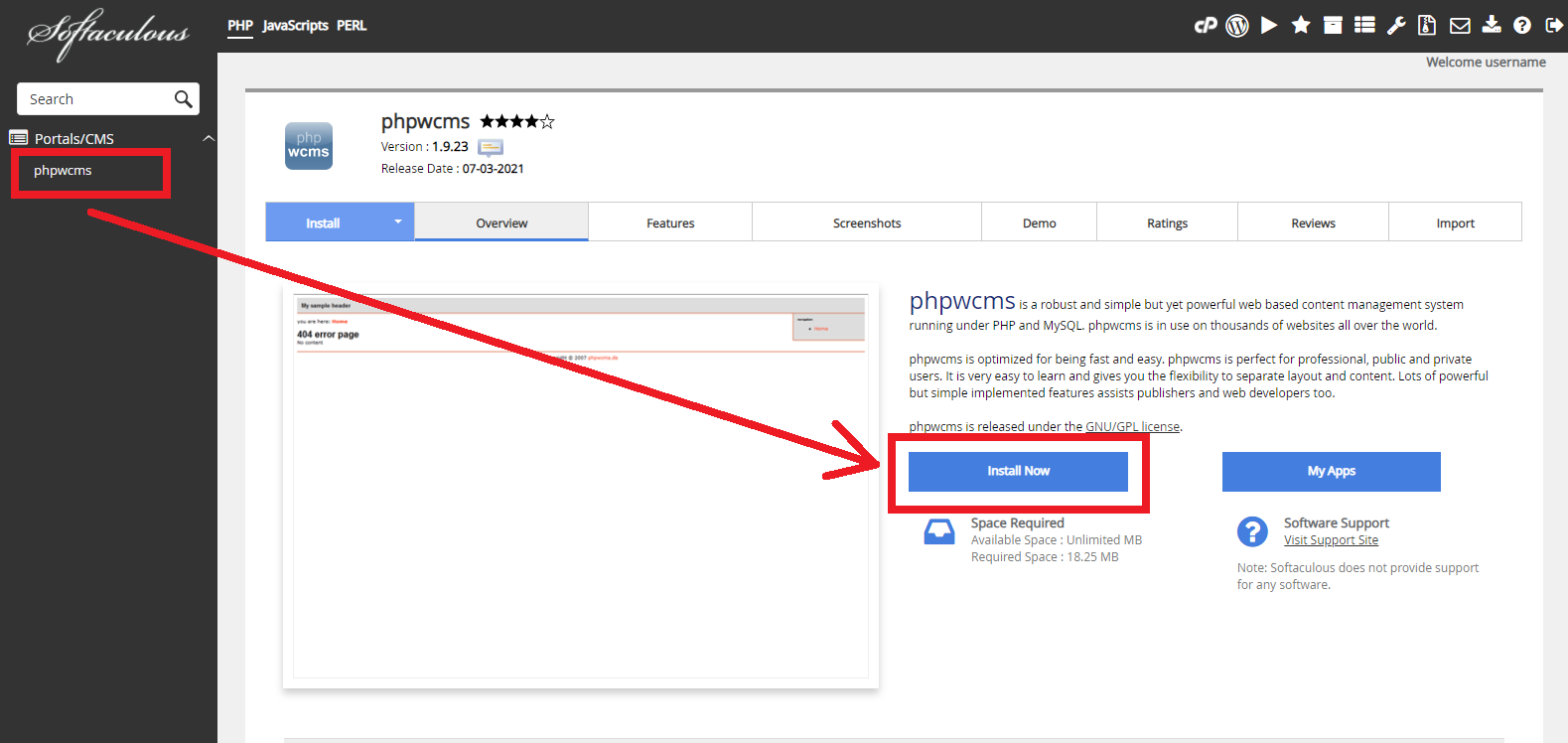Click the phpwcms title heading
Screen dimensions: 1568x743
(x=425, y=122)
